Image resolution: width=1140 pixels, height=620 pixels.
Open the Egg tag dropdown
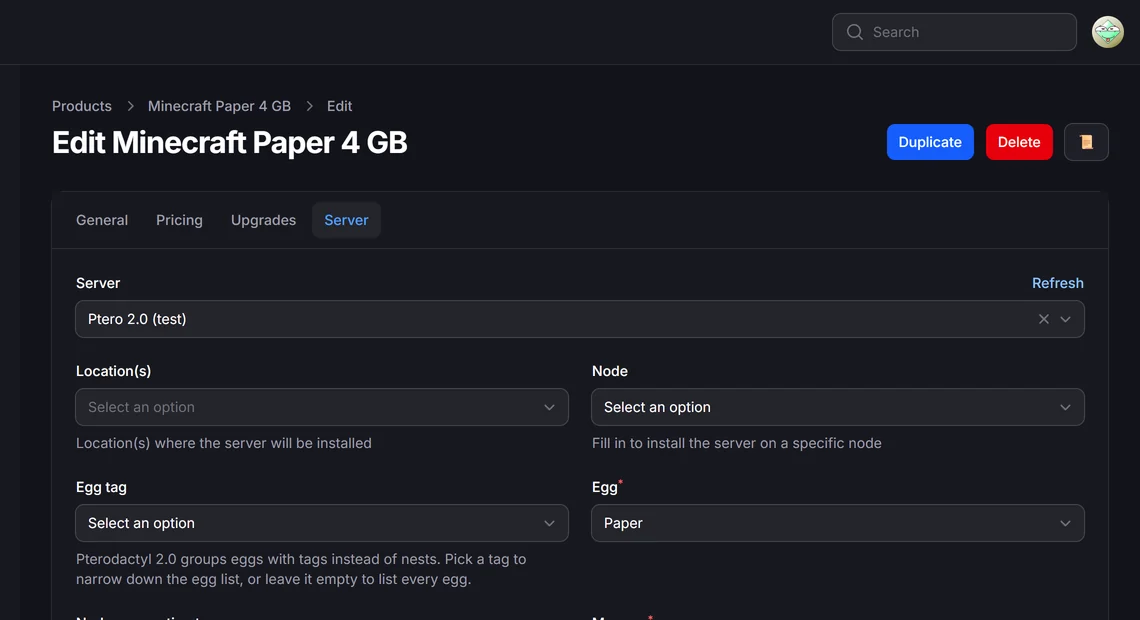[321, 523]
